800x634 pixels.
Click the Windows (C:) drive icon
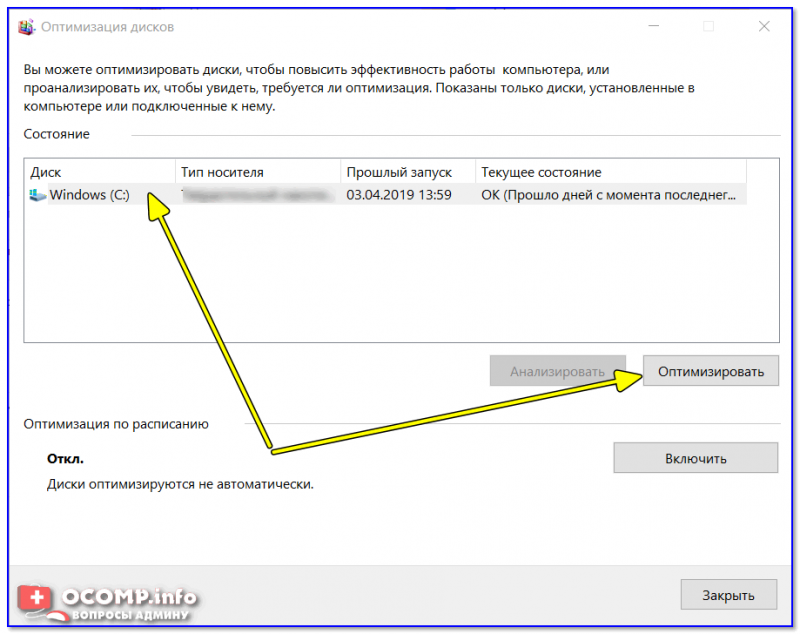pos(37,195)
